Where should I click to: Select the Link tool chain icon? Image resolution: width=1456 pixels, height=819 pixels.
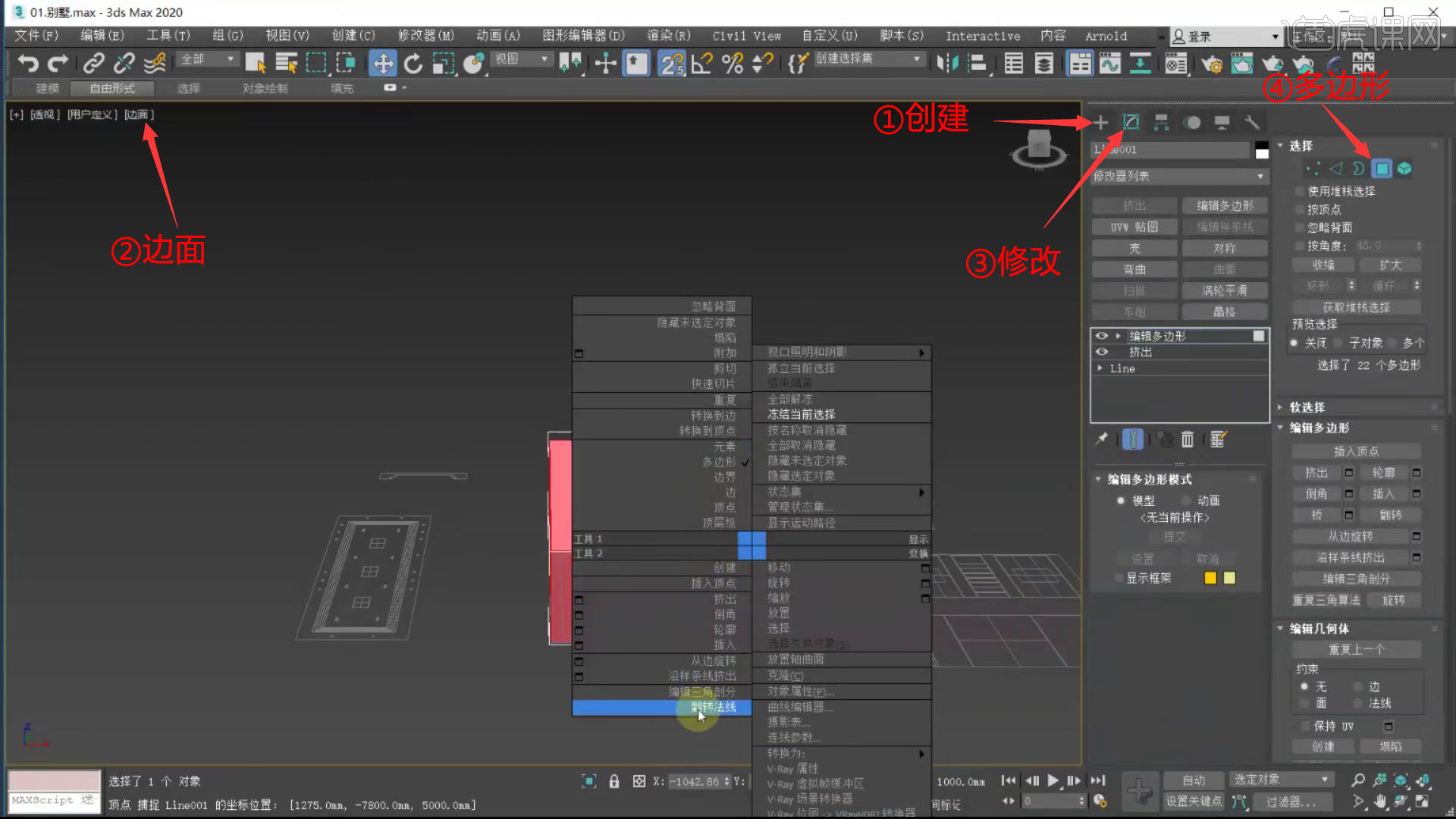[94, 64]
